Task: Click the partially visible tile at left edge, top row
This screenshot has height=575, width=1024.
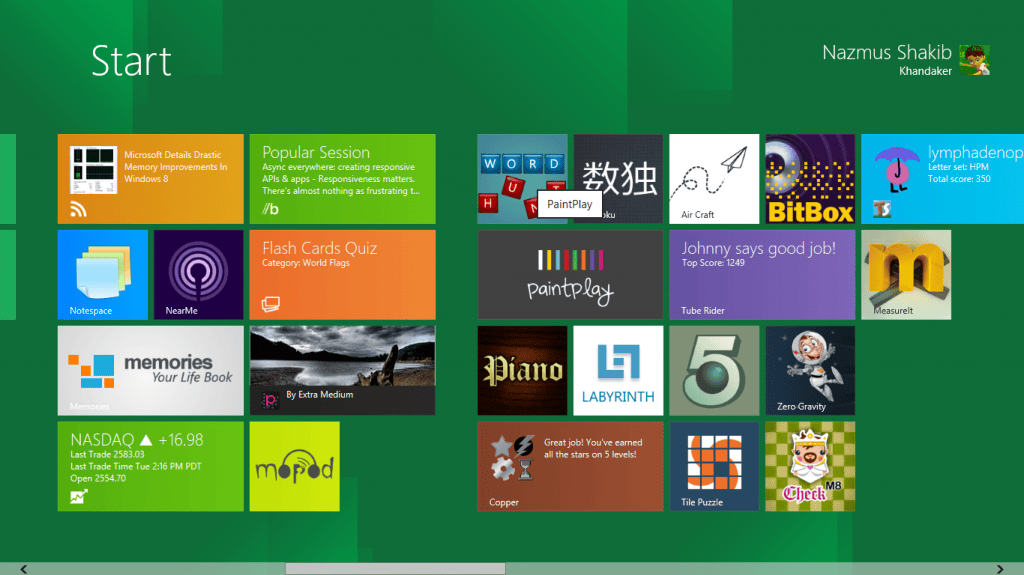Action: tap(8, 179)
